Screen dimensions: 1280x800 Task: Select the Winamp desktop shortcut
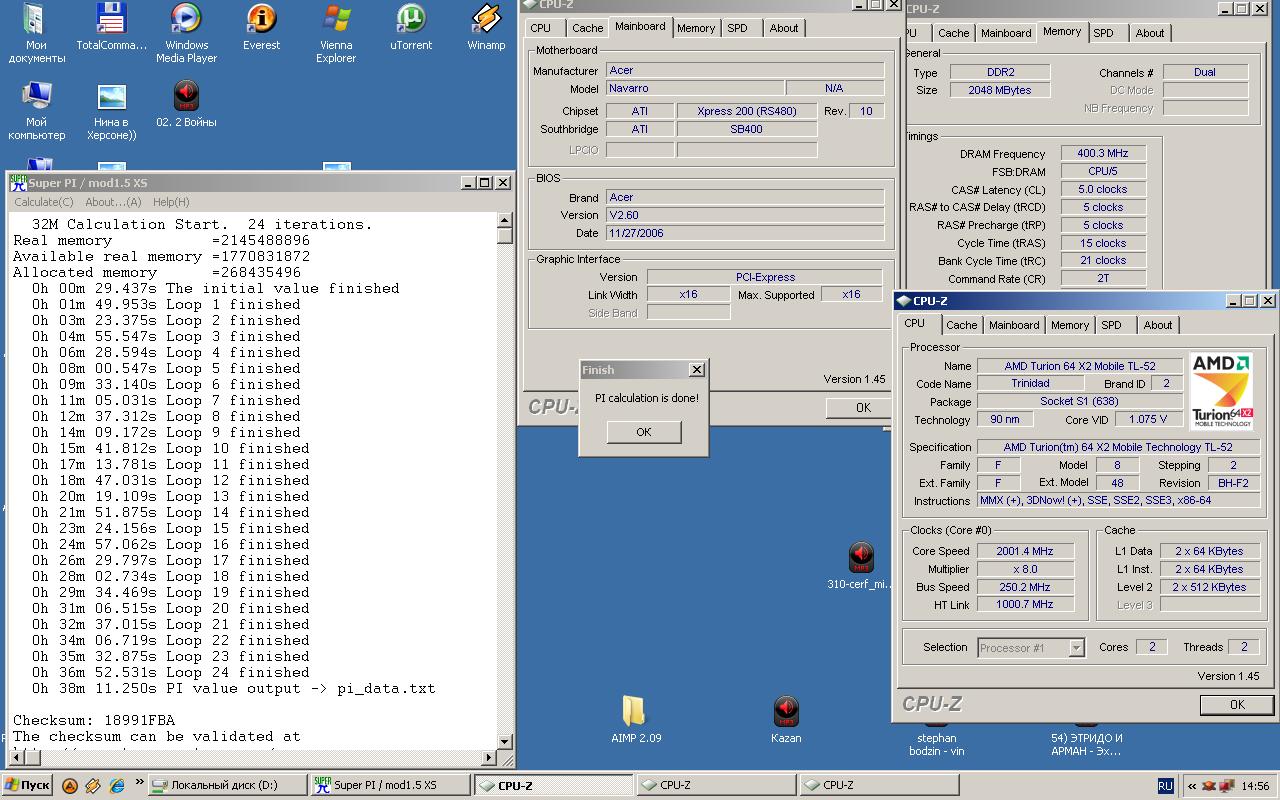point(486,28)
